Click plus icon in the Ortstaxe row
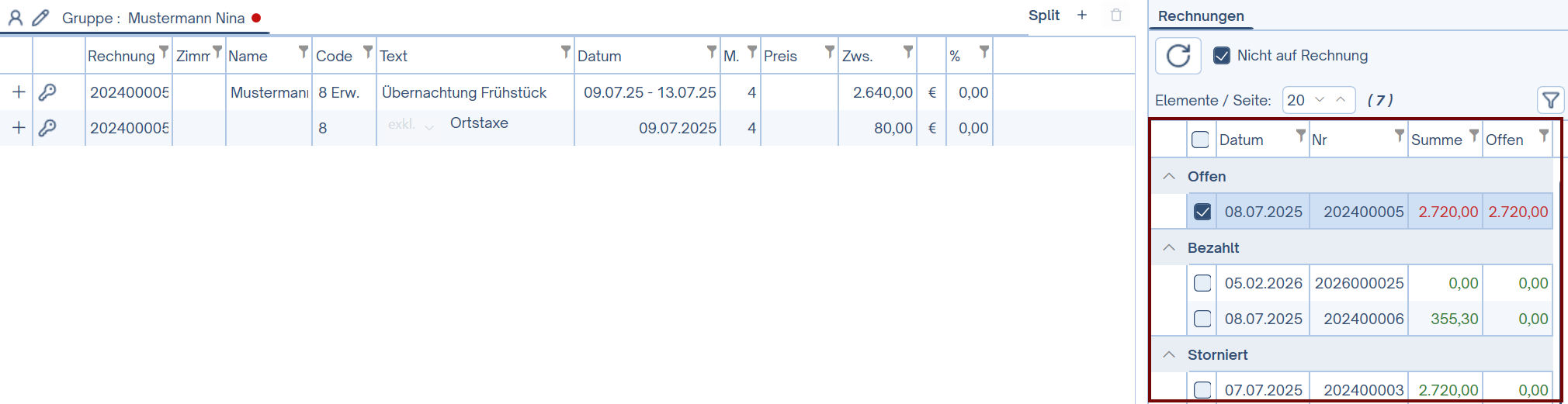The image size is (1568, 404). [x=19, y=128]
